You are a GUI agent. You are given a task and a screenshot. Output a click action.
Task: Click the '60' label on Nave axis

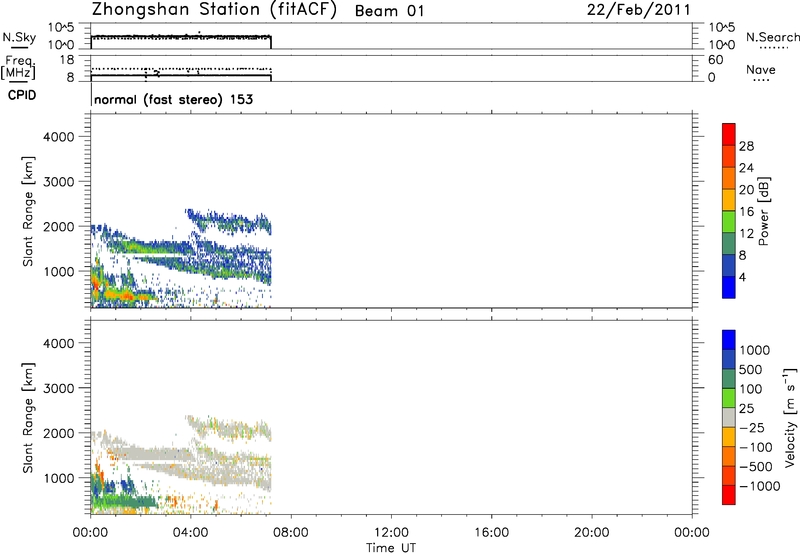click(x=716, y=60)
